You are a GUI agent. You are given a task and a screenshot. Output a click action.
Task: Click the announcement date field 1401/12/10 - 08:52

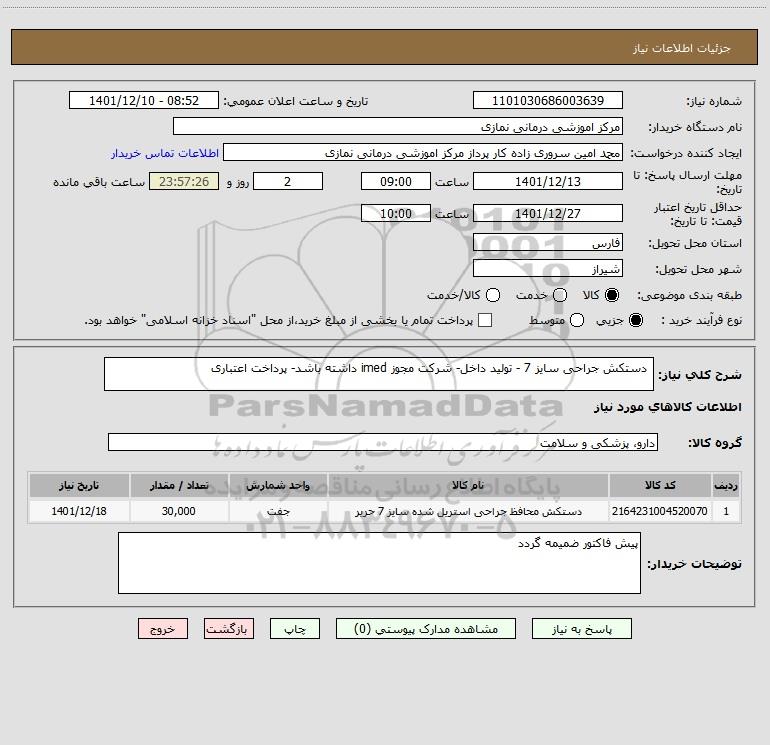[144, 100]
